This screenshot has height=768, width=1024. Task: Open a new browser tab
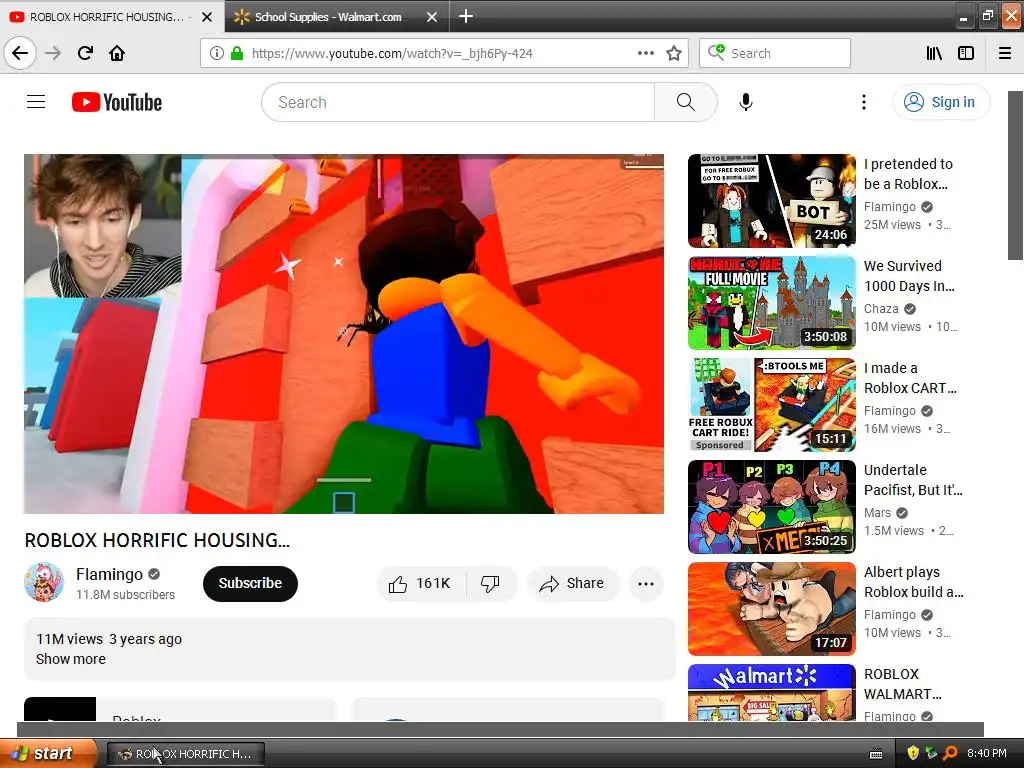click(466, 16)
